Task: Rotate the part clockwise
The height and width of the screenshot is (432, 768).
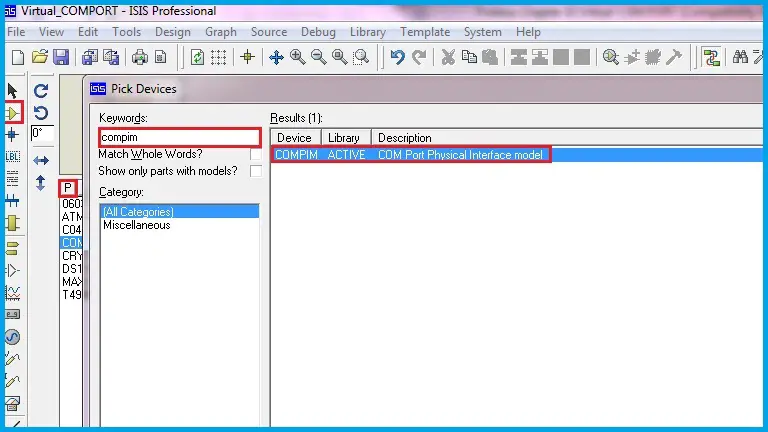Action: pyautogui.click(x=41, y=91)
